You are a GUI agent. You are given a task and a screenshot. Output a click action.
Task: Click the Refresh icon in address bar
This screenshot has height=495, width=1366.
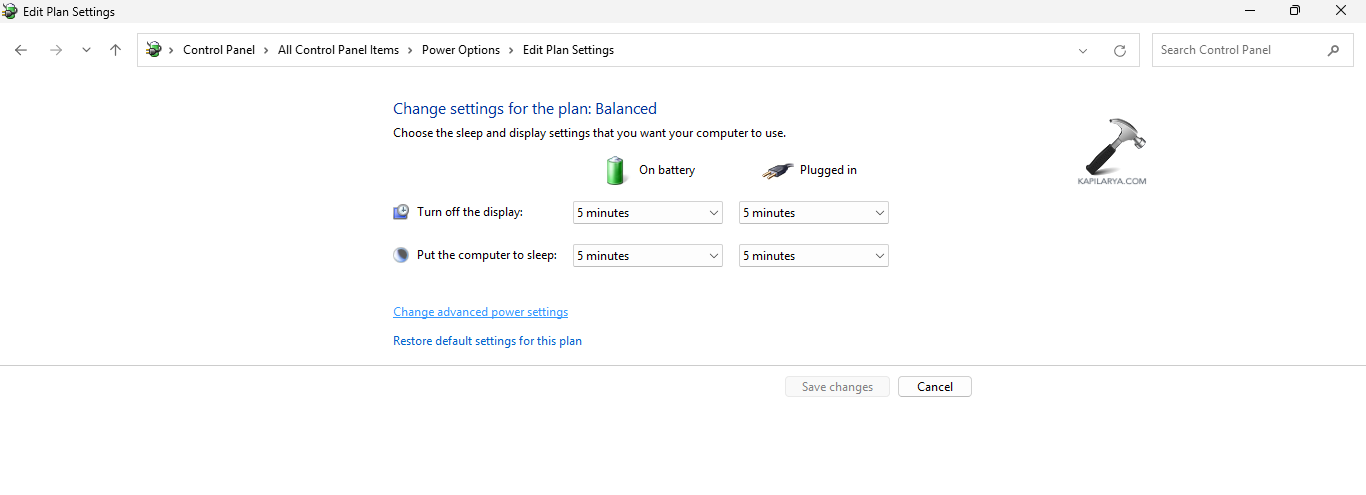1120,50
